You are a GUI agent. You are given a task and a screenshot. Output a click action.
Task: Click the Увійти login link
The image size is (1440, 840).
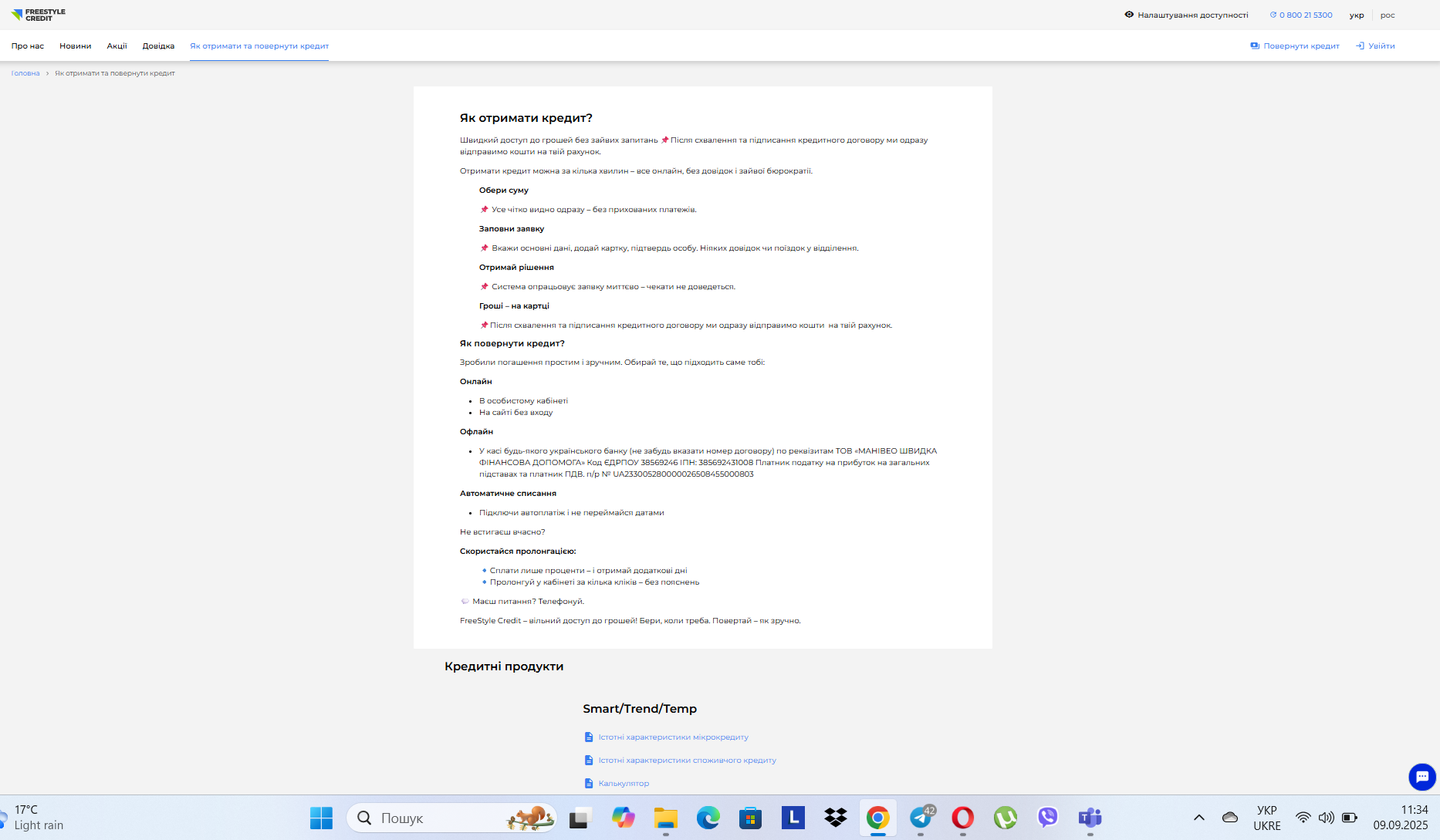point(1375,46)
